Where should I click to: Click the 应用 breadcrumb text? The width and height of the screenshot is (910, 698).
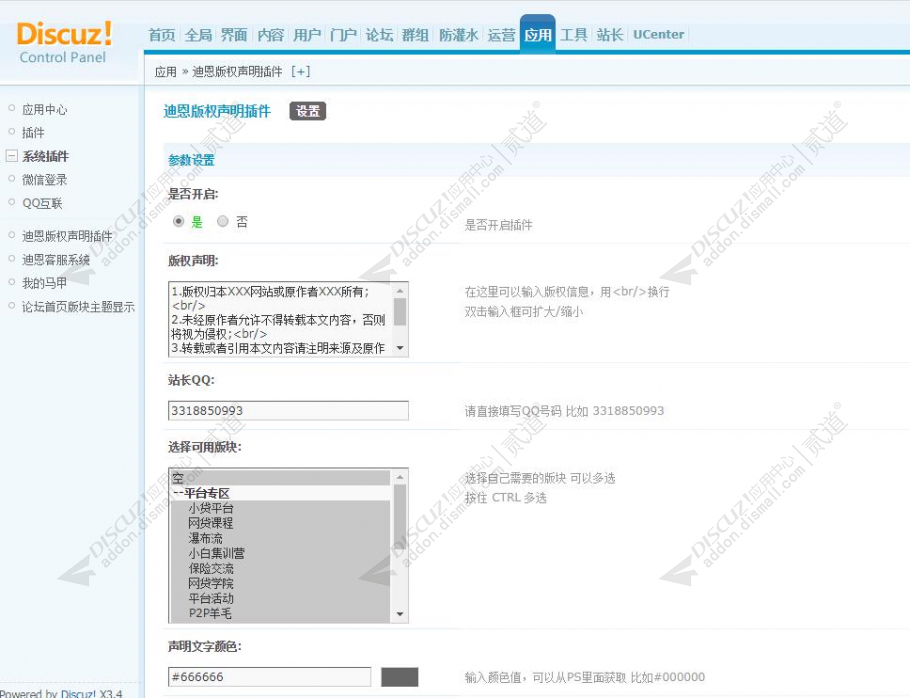tap(165, 71)
